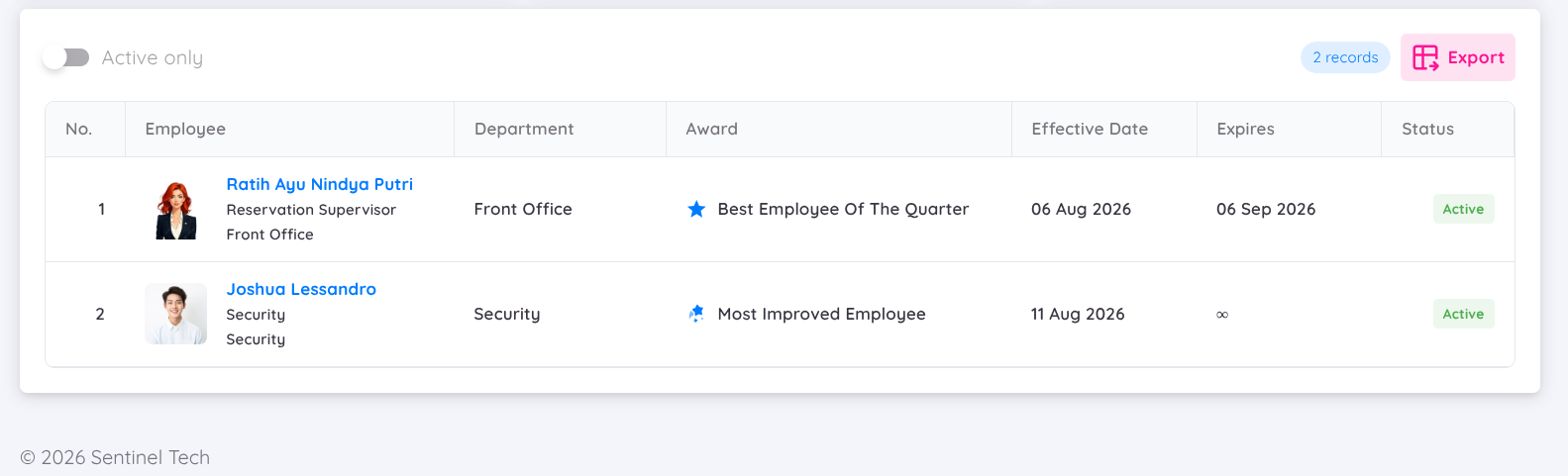
Task: Click Ratih Ayu Nindya Putri's avatar
Action: 176,210
